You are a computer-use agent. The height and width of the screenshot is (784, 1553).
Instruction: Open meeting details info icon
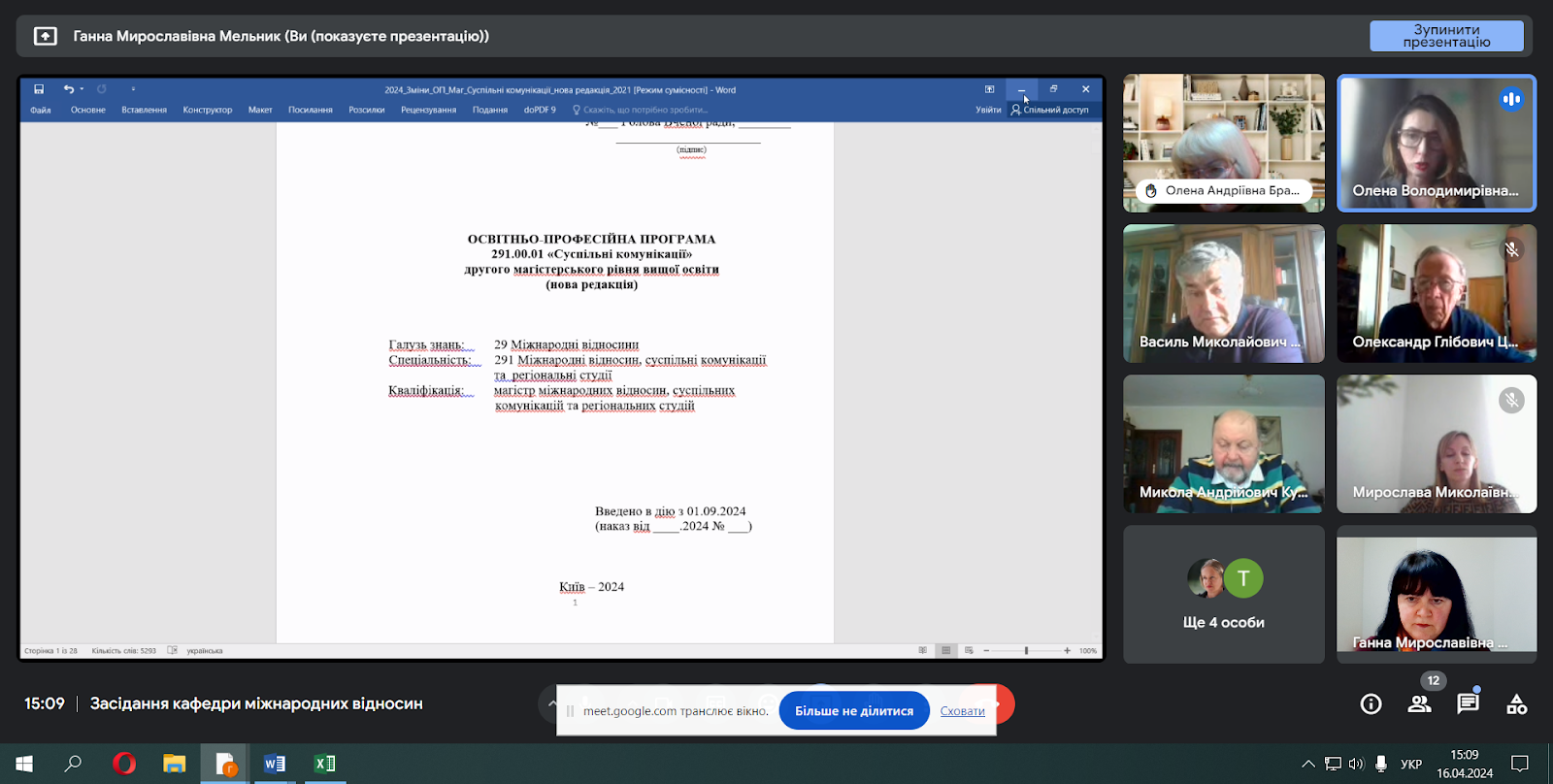click(1371, 704)
